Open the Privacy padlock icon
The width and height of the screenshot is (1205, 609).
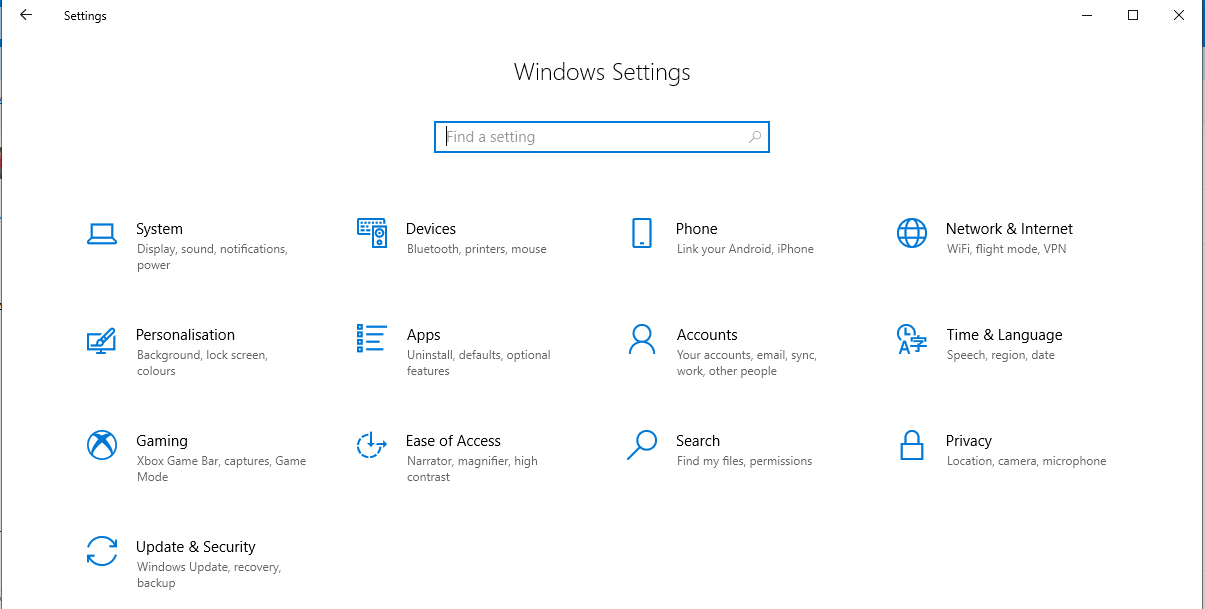(912, 445)
